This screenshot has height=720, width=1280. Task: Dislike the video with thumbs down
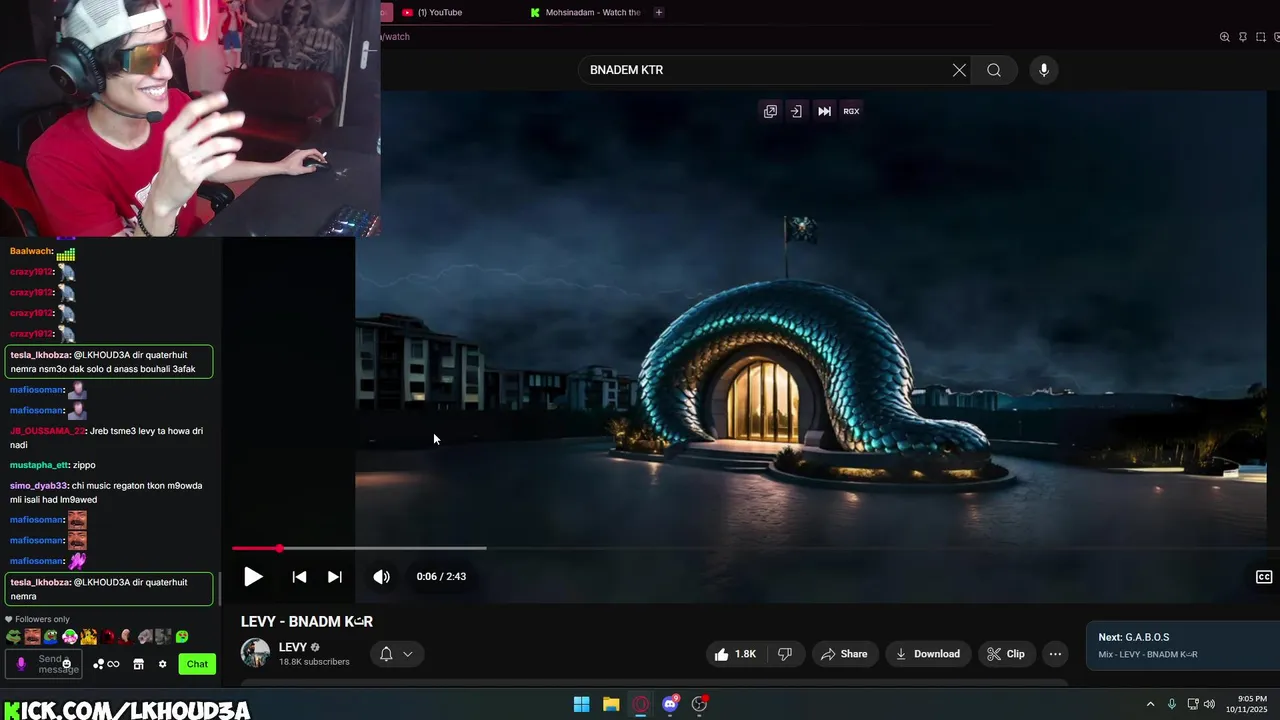coord(785,654)
